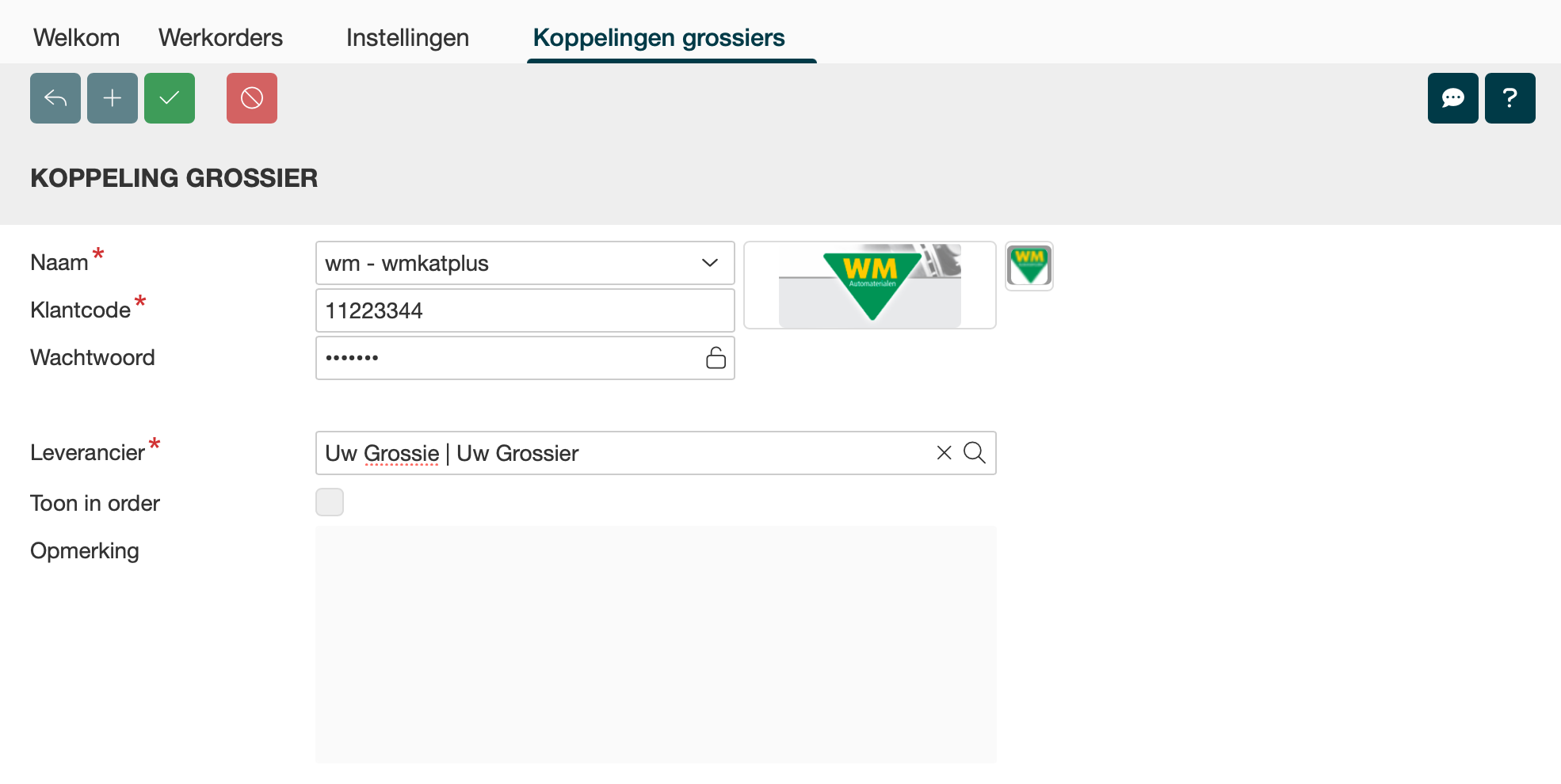The image size is (1561, 784).
Task: Go to the Instellingen tab
Action: [407, 37]
